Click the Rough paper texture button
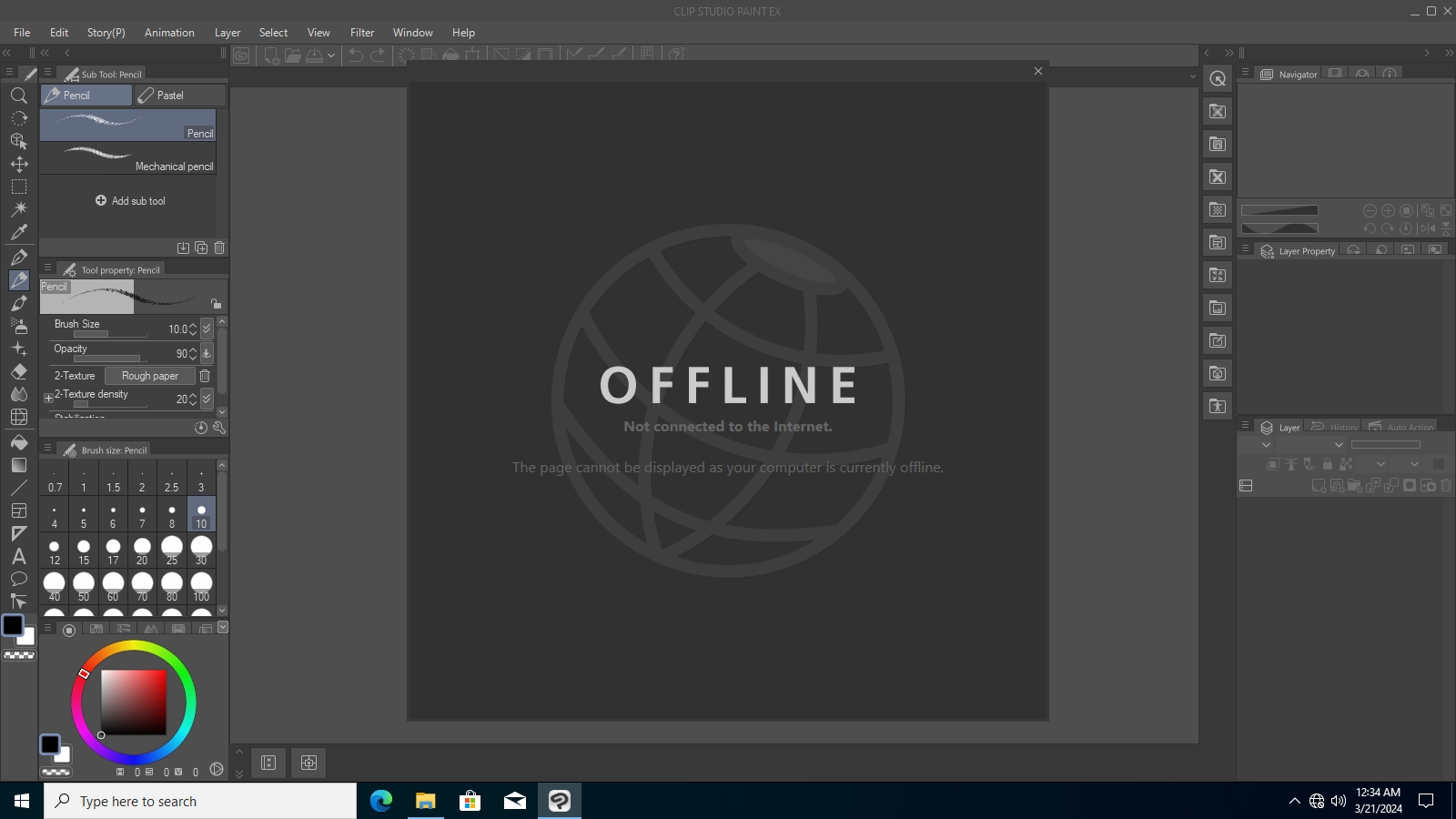Viewport: 1456px width, 819px height. tap(150, 375)
